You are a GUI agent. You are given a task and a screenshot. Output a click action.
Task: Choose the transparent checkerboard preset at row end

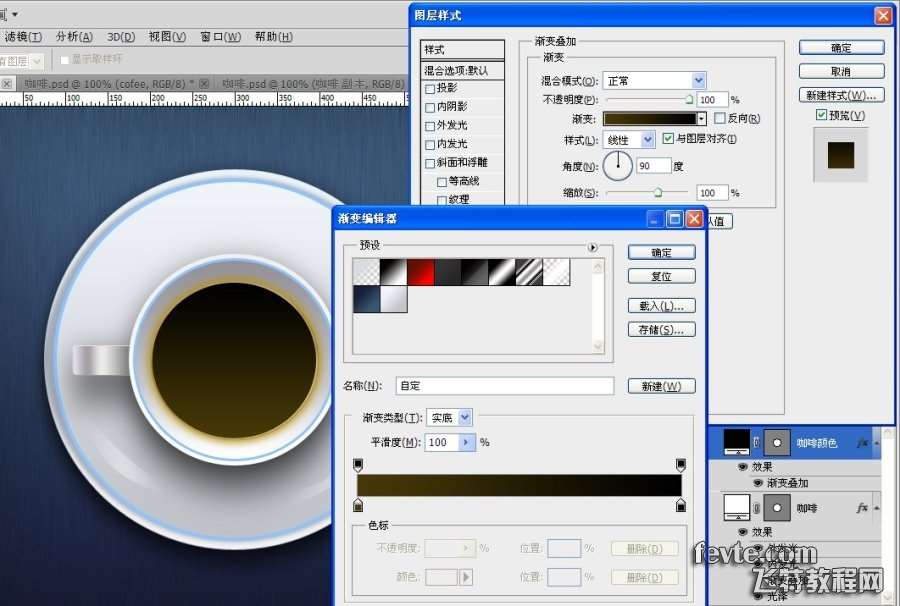click(x=556, y=272)
